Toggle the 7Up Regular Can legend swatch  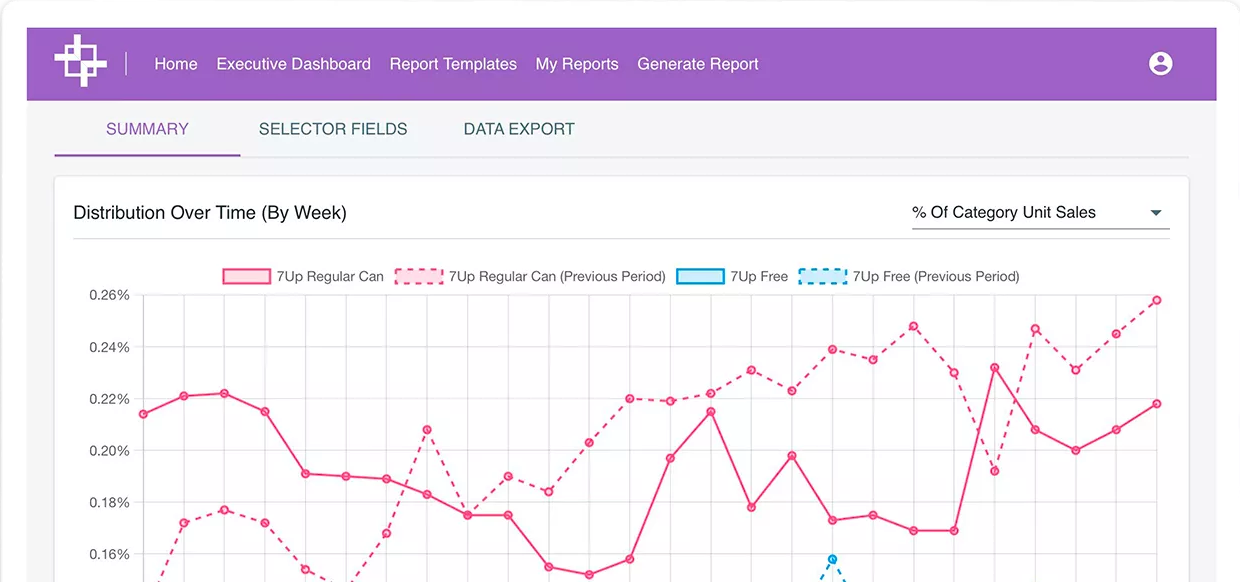click(246, 277)
